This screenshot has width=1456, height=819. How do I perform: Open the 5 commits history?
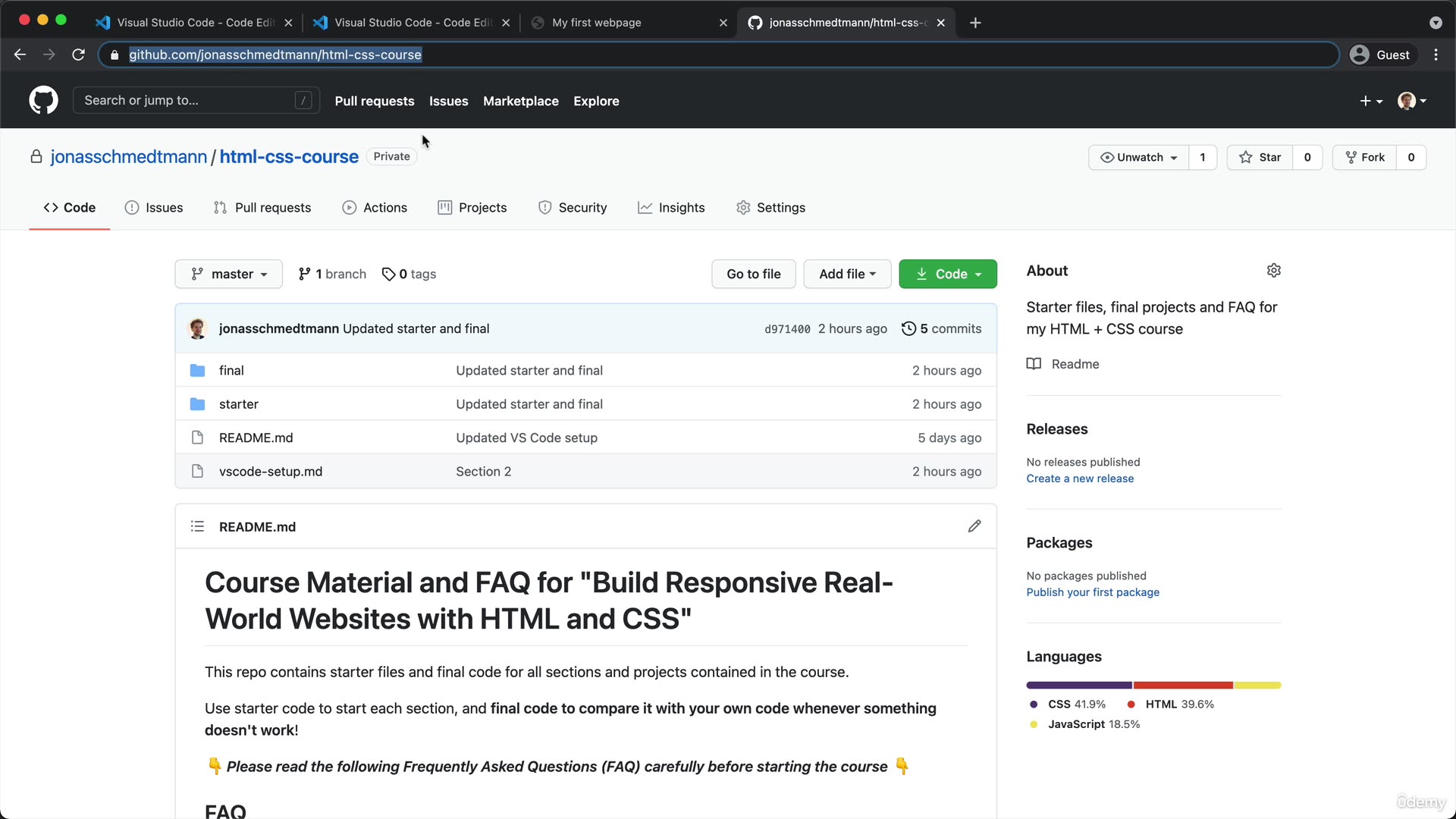[x=941, y=328]
